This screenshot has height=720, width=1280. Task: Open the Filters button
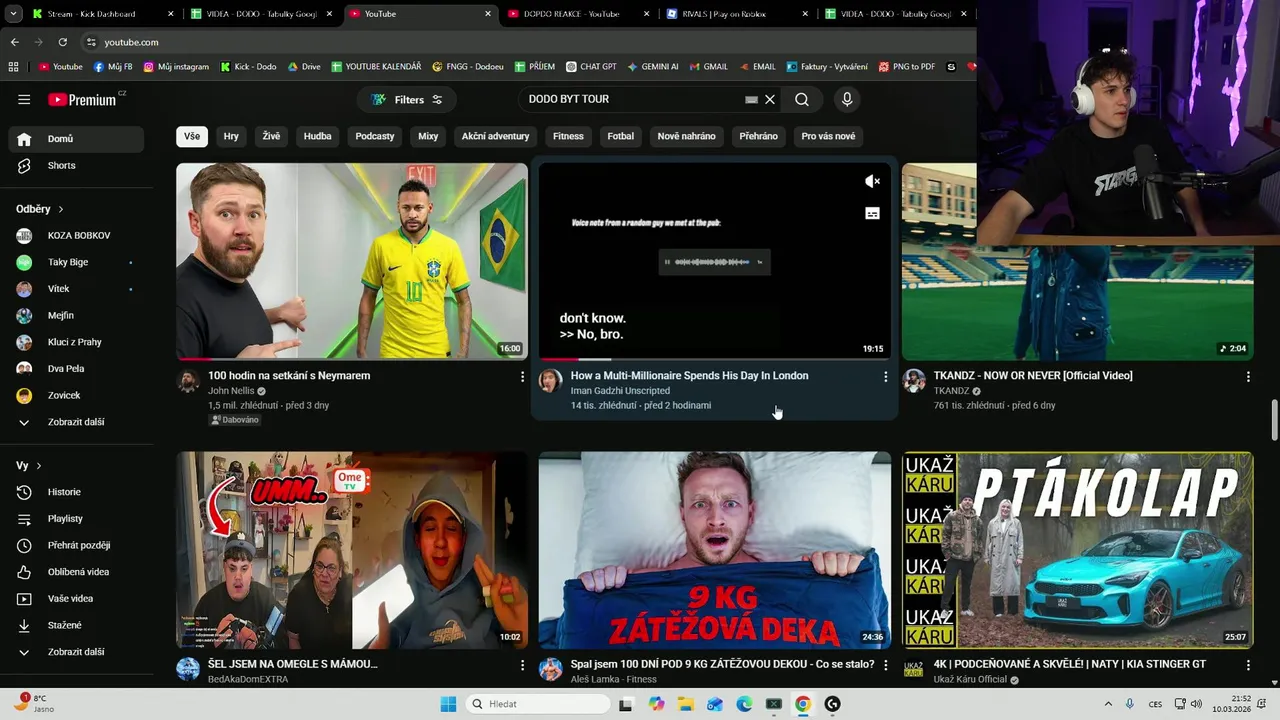coord(406,99)
